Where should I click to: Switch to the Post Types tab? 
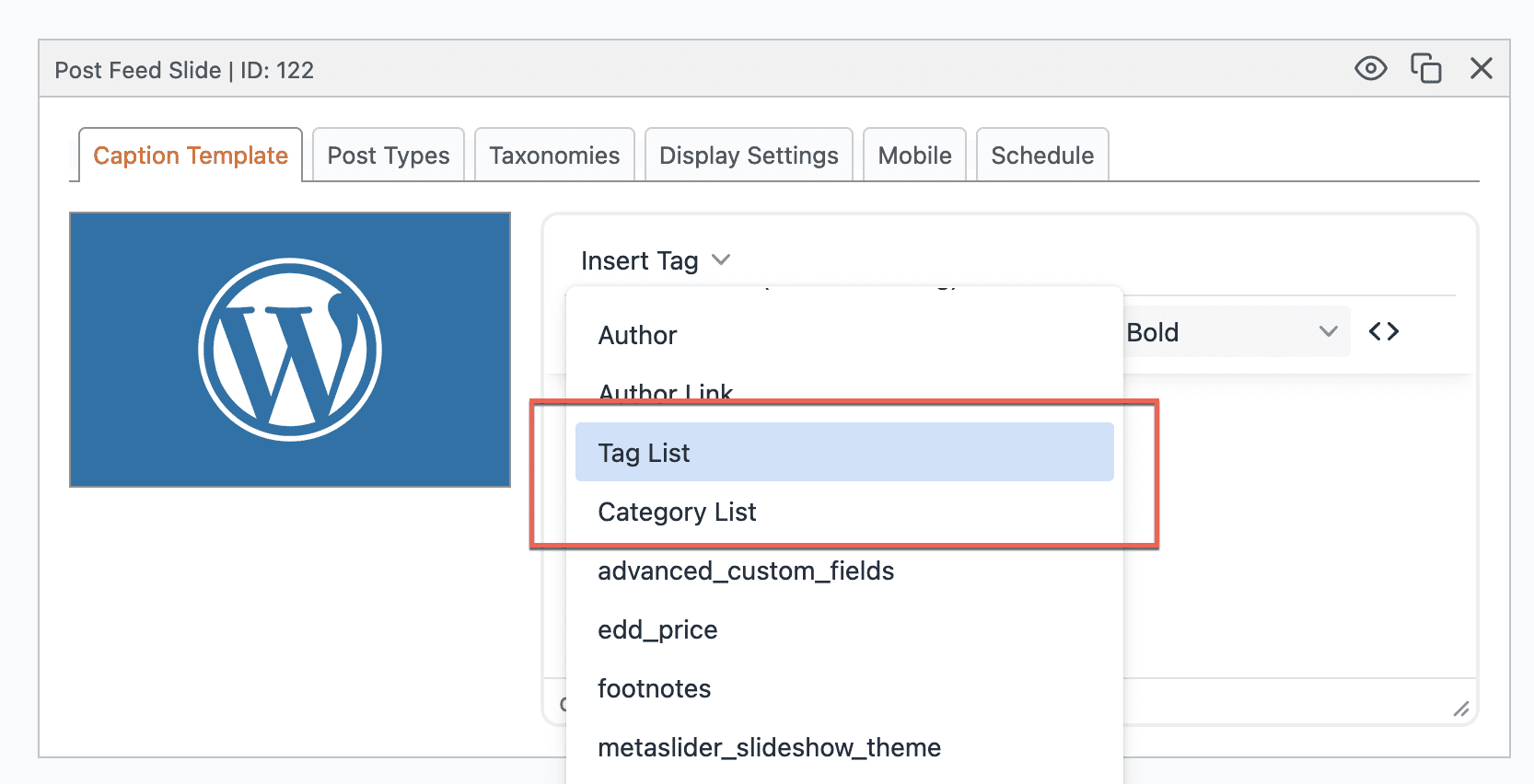coord(389,156)
